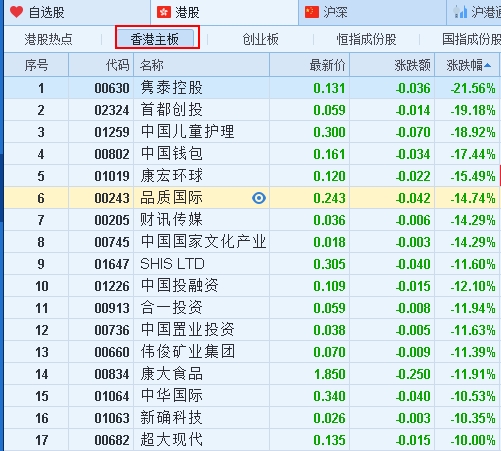
Task: Switch to the 沪深 tab
Action: pos(372,12)
